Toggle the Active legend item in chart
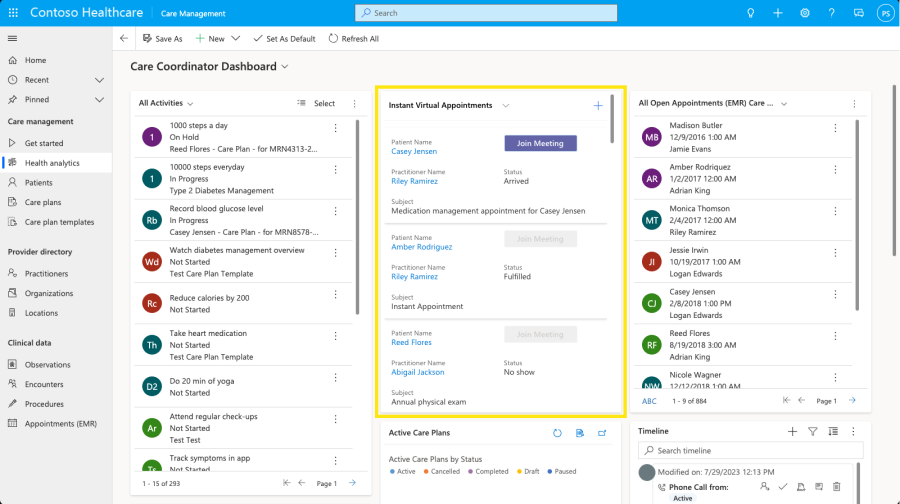The width and height of the screenshot is (900, 504). 404,471
